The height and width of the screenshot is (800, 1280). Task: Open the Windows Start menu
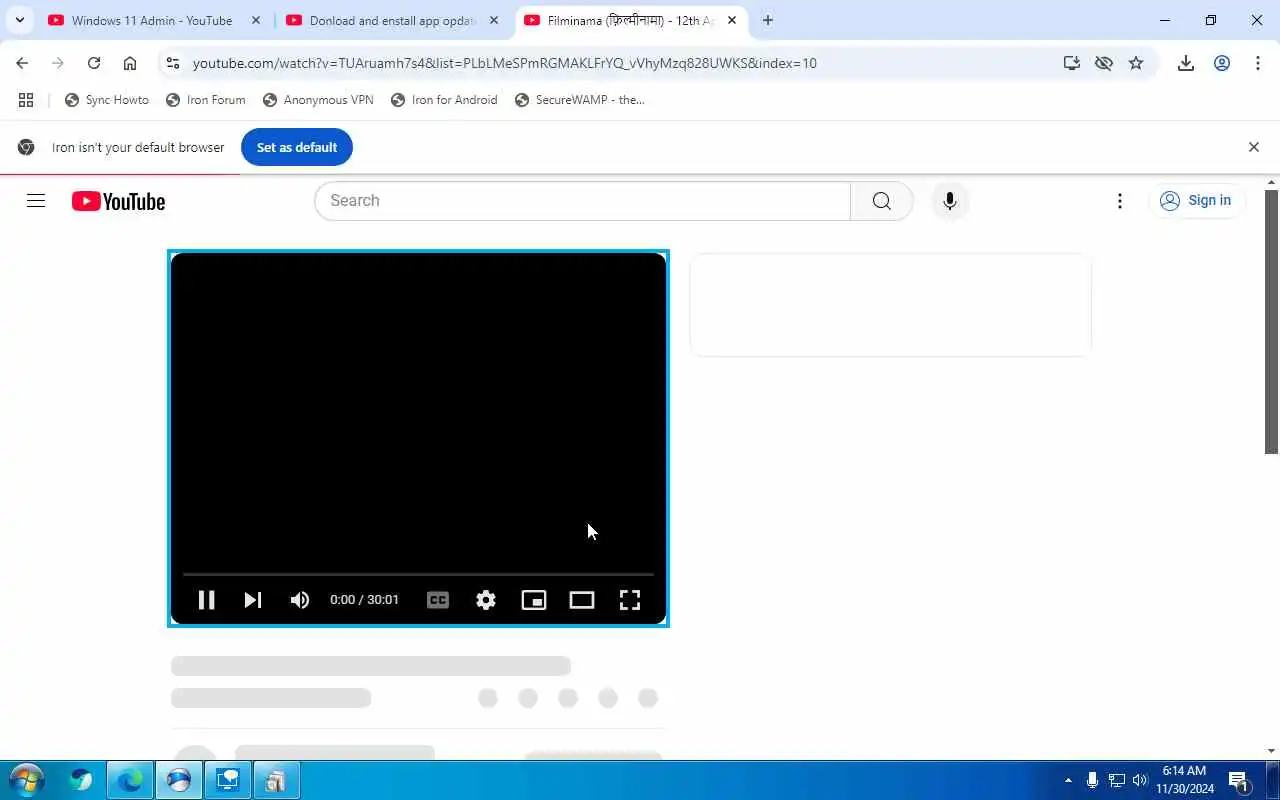tap(26, 780)
